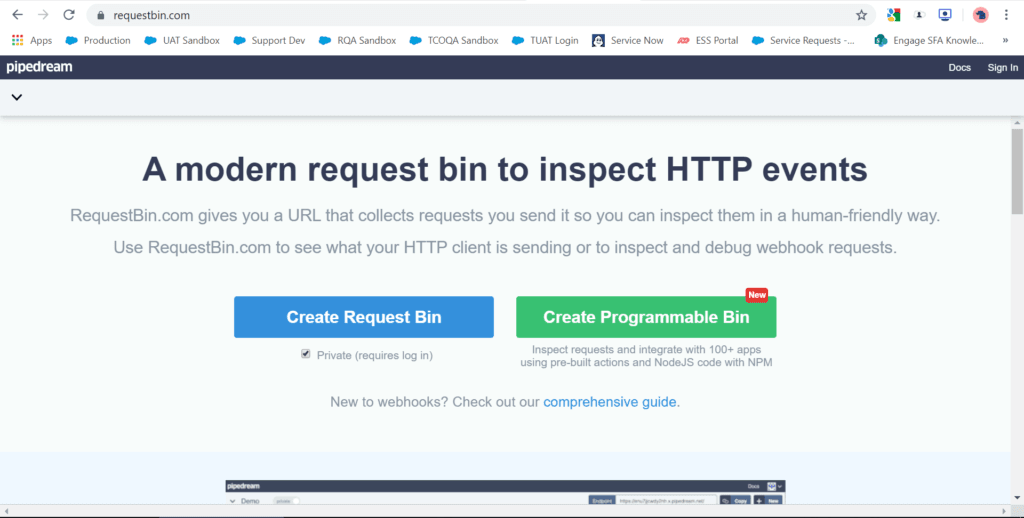The width and height of the screenshot is (1024, 518).
Task: Click the red New badge
Action: [x=757, y=295]
